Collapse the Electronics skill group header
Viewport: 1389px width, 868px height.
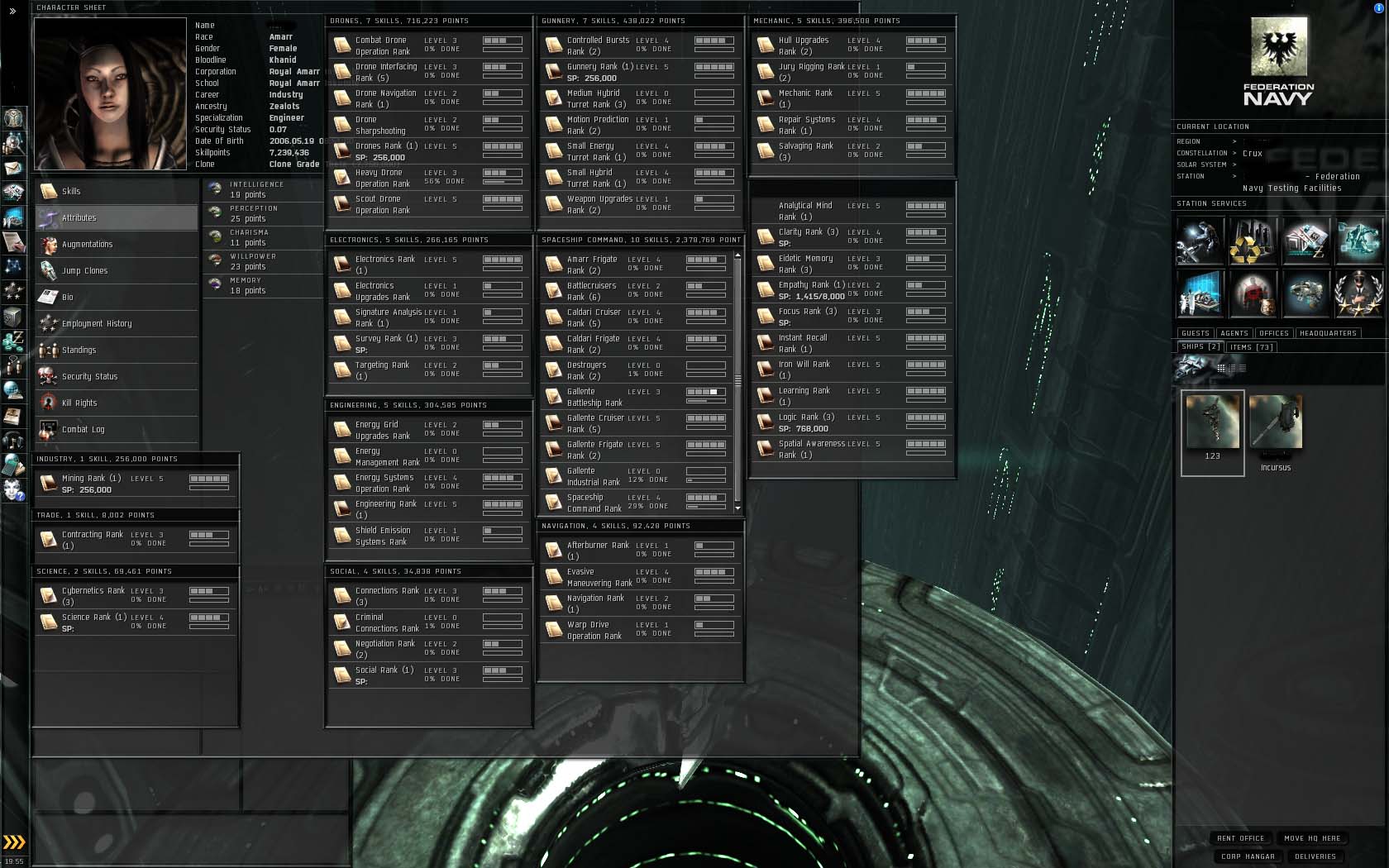pos(429,240)
